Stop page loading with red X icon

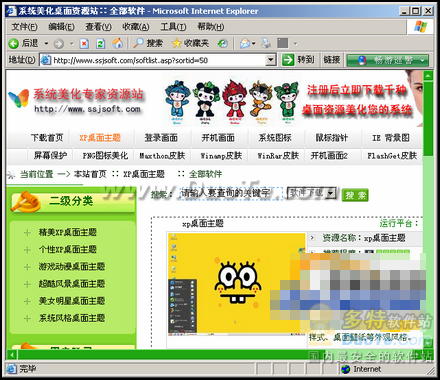pos(84,44)
